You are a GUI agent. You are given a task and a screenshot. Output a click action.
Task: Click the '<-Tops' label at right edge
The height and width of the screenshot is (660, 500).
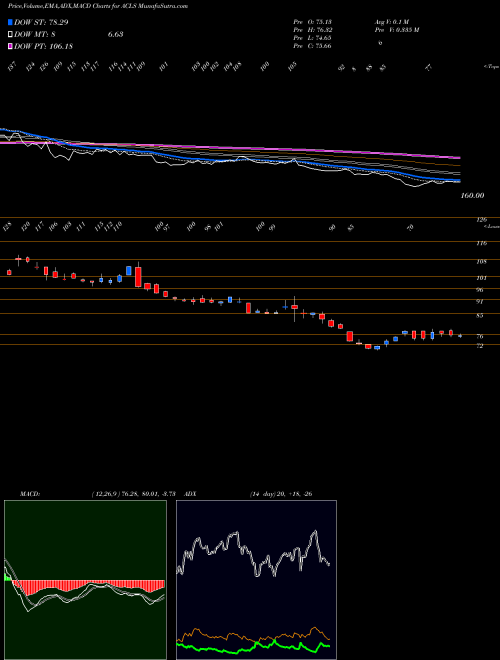click(x=491, y=67)
